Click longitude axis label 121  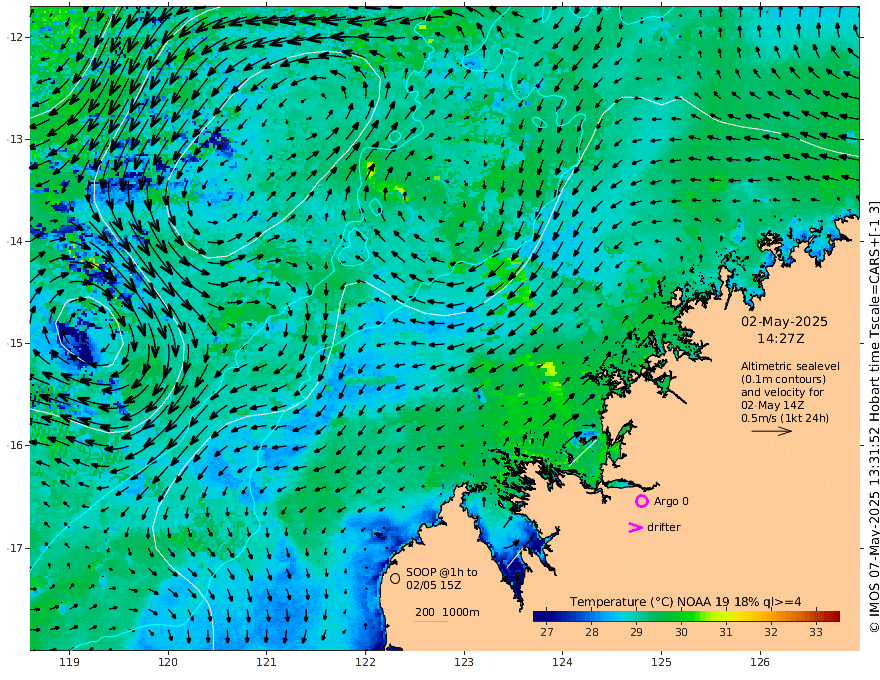click(x=267, y=663)
